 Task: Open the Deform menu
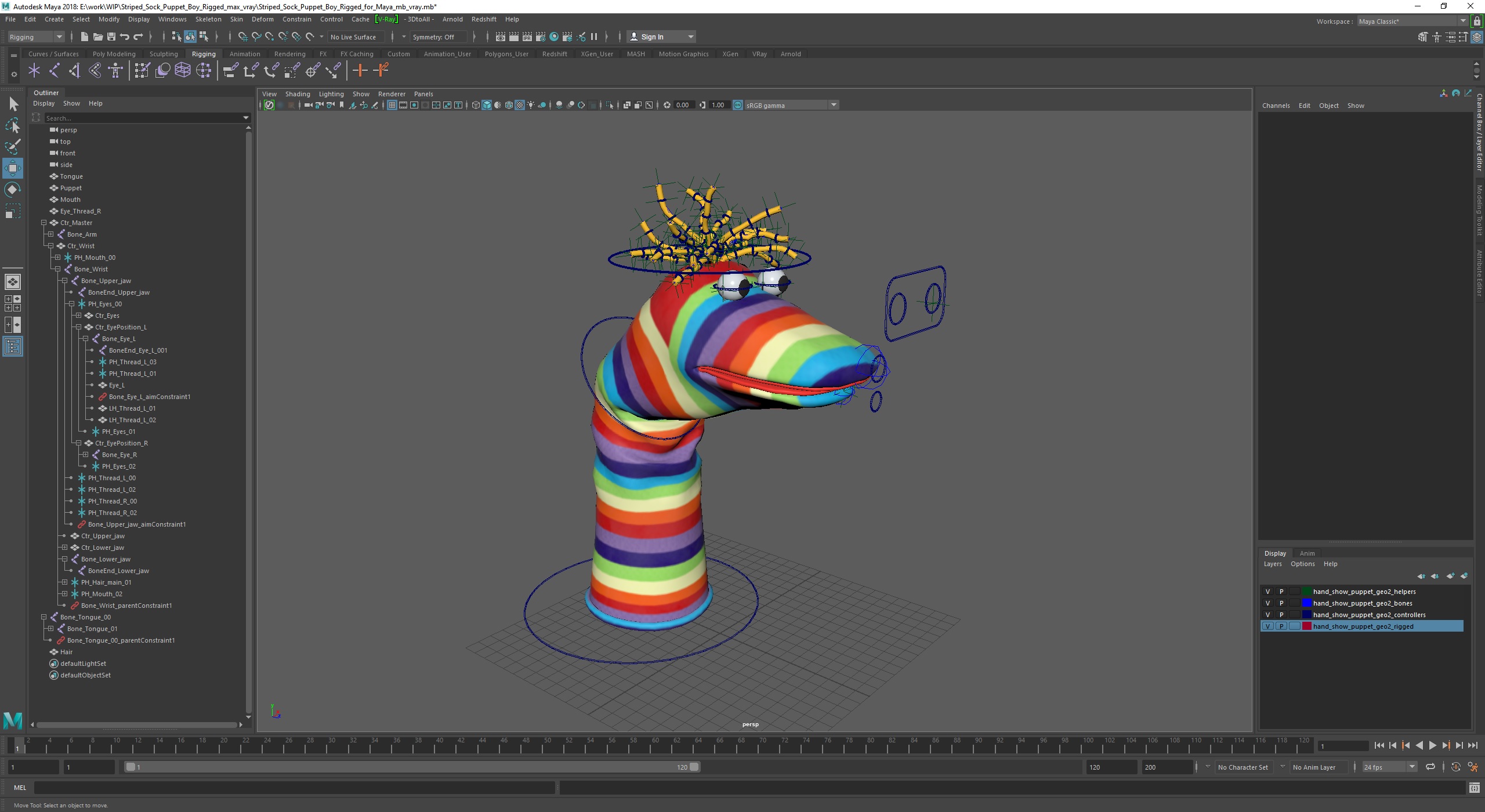pyautogui.click(x=262, y=19)
